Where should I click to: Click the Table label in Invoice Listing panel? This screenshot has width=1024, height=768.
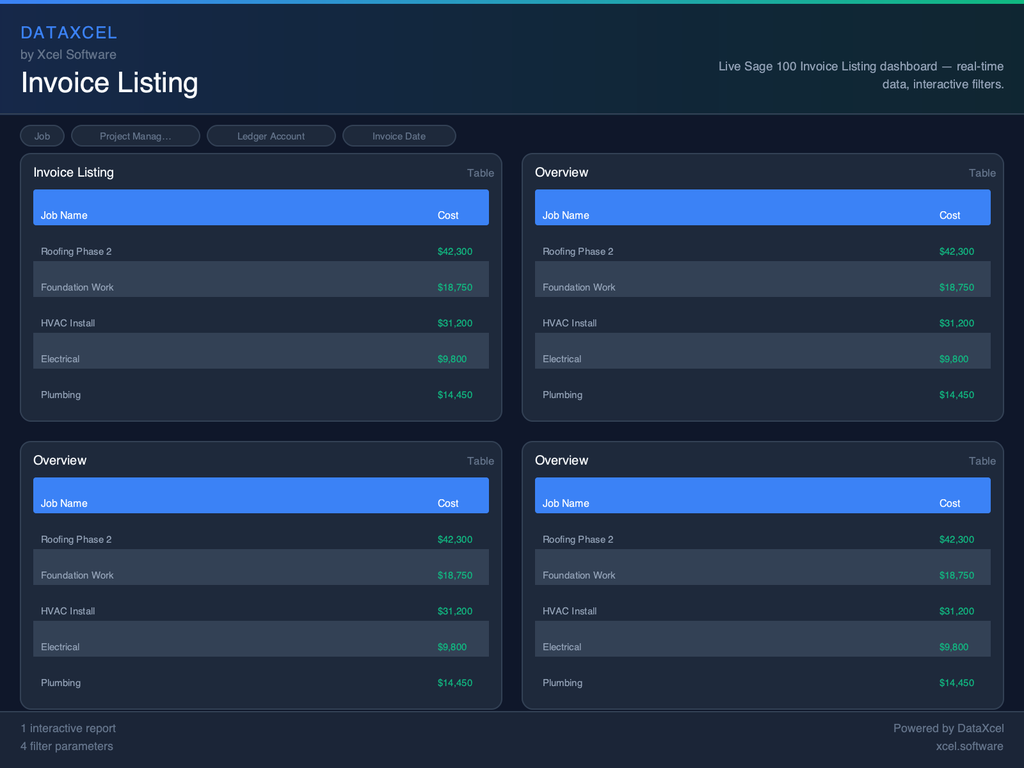pyautogui.click(x=480, y=173)
